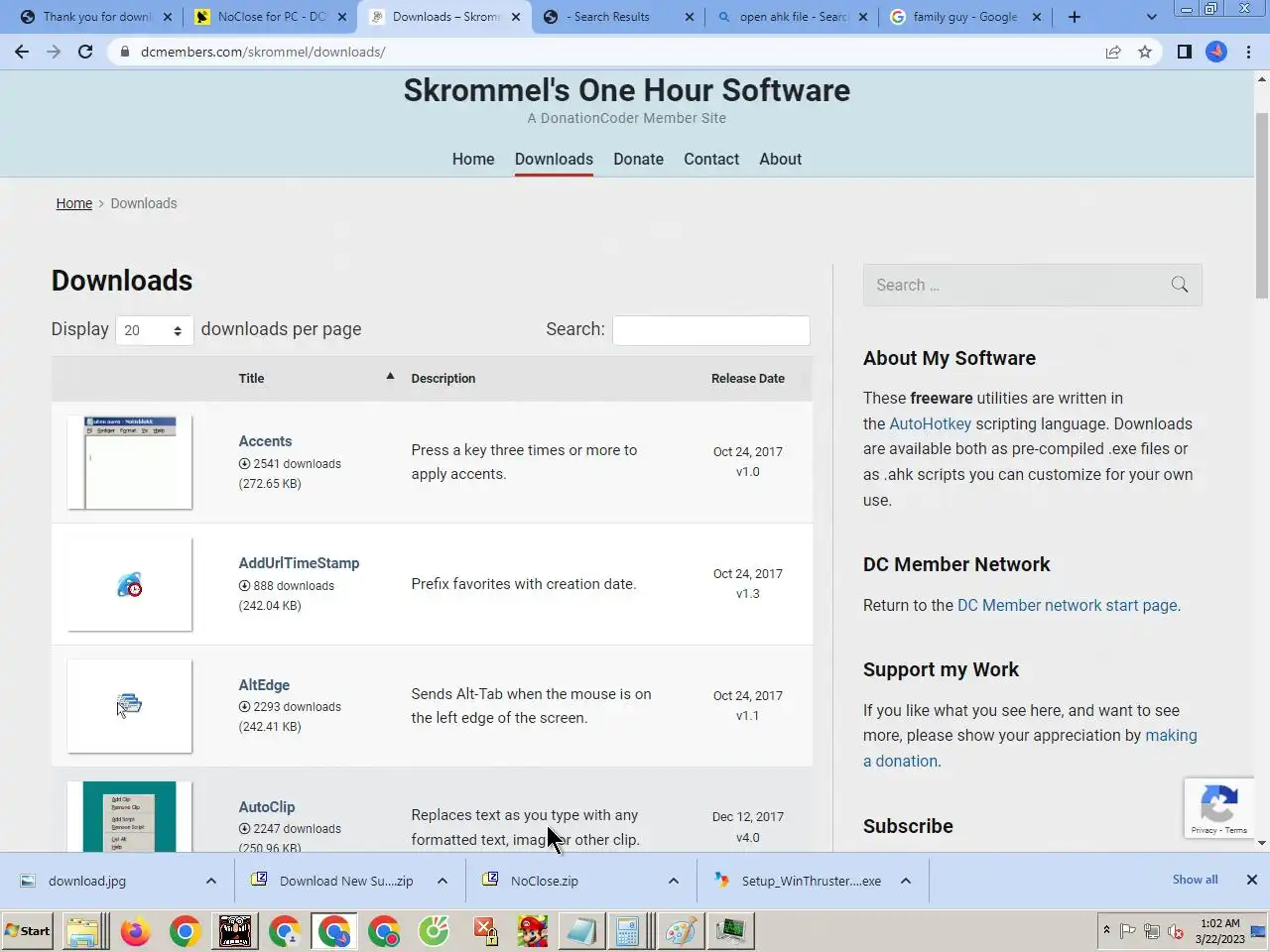This screenshot has width=1270, height=952.
Task: Click the sidebar Search … field
Action: pos(1032,285)
